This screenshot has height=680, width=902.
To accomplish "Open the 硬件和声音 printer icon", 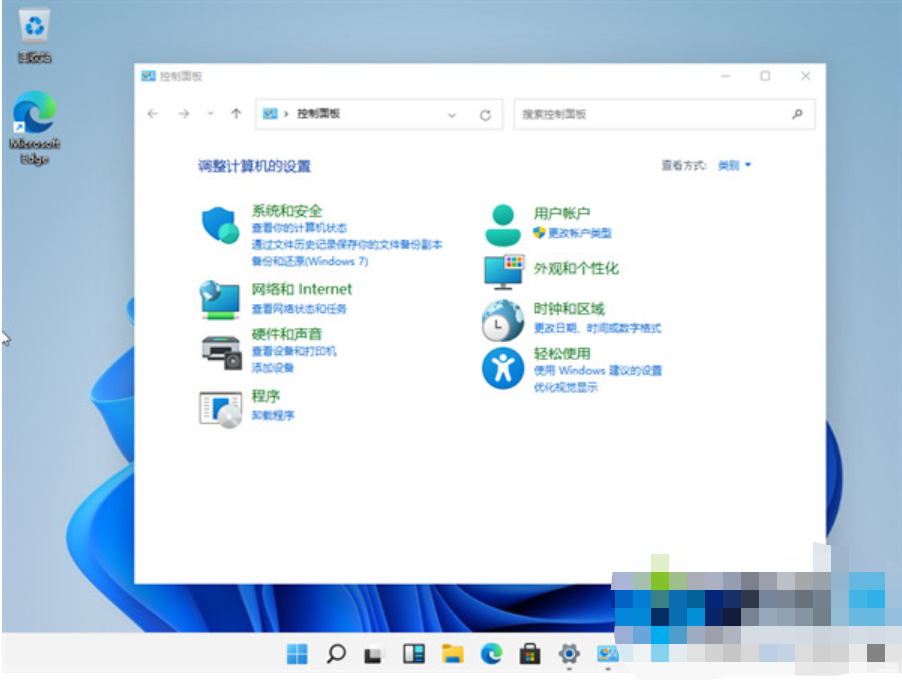I will click(220, 350).
